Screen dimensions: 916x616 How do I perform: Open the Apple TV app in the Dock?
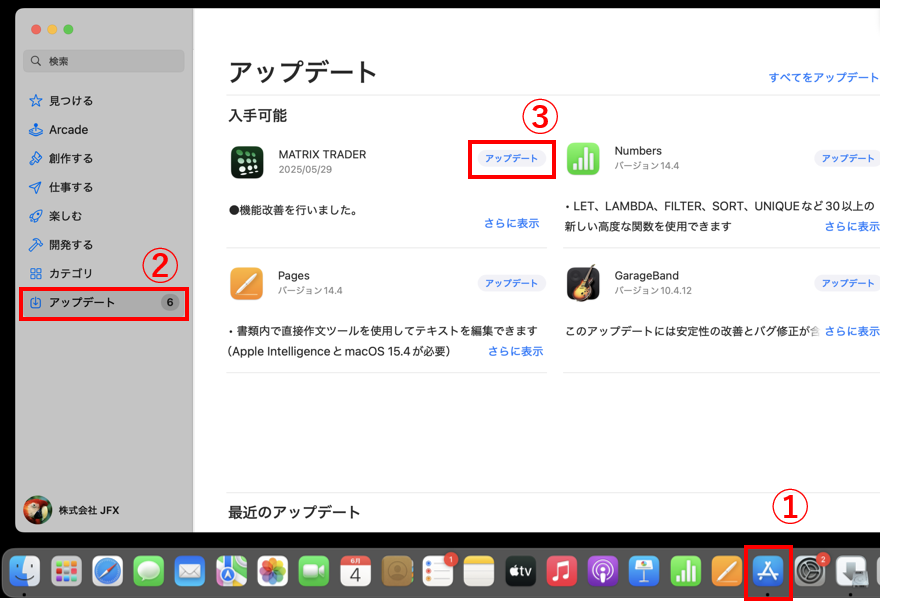click(x=521, y=570)
